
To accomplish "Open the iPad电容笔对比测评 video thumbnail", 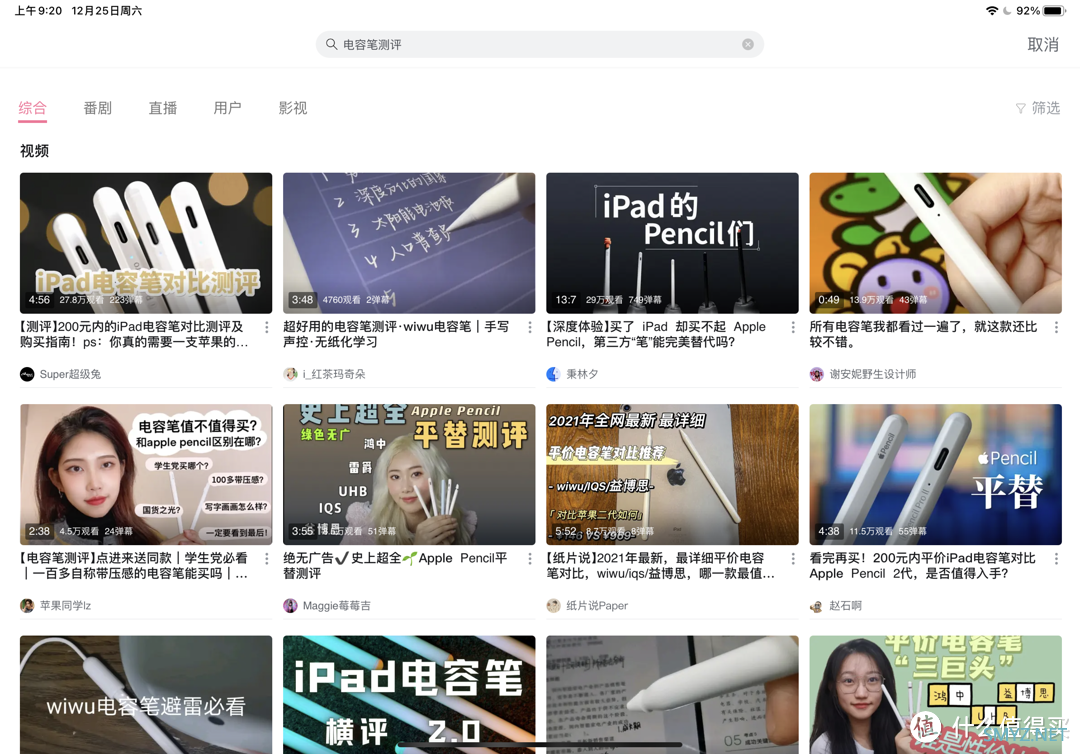I will coord(146,243).
